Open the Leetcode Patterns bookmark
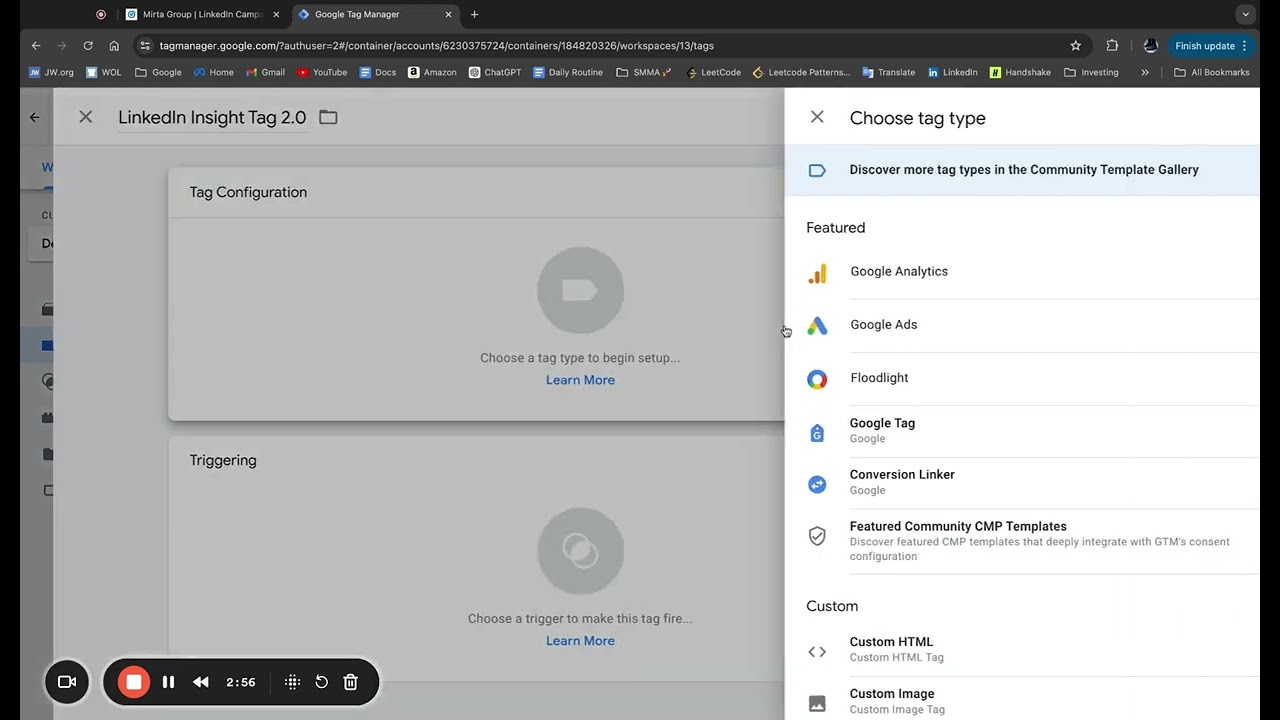The height and width of the screenshot is (720, 1280). click(x=801, y=73)
